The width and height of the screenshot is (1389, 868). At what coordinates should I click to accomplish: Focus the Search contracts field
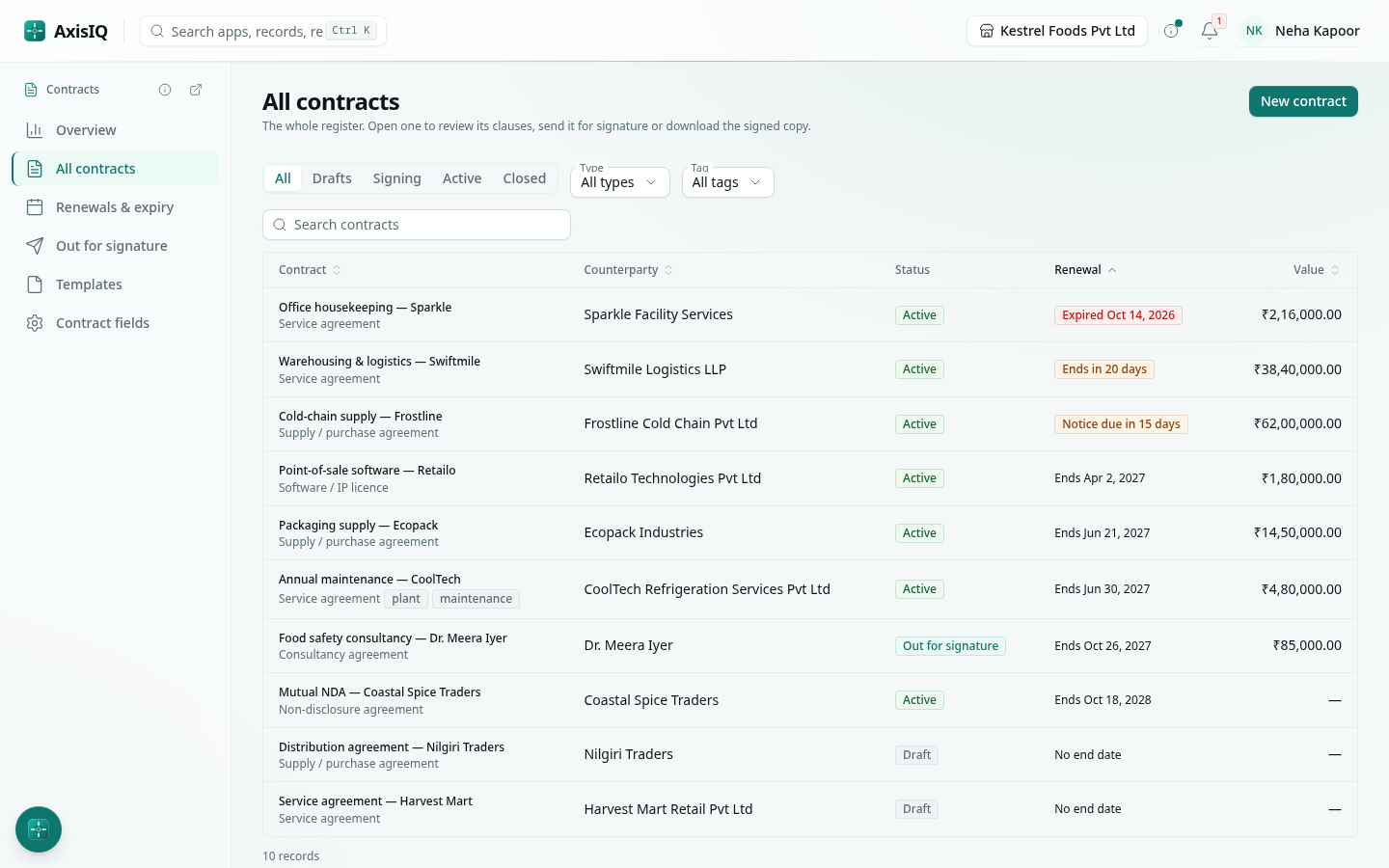[417, 225]
